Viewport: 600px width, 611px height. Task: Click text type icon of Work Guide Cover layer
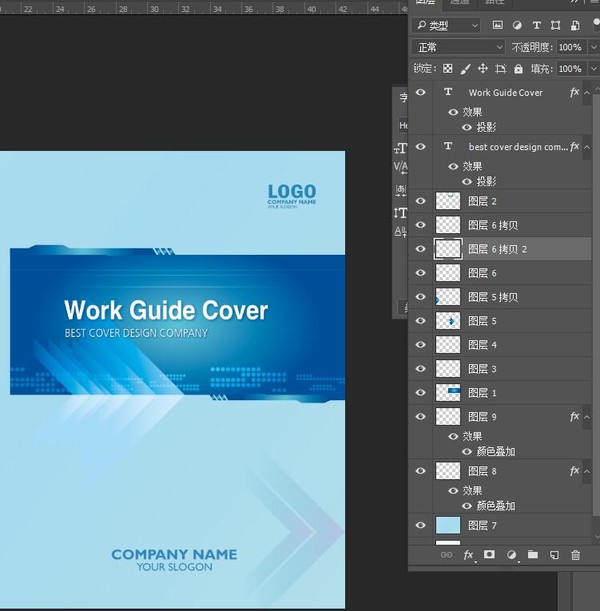pos(448,92)
